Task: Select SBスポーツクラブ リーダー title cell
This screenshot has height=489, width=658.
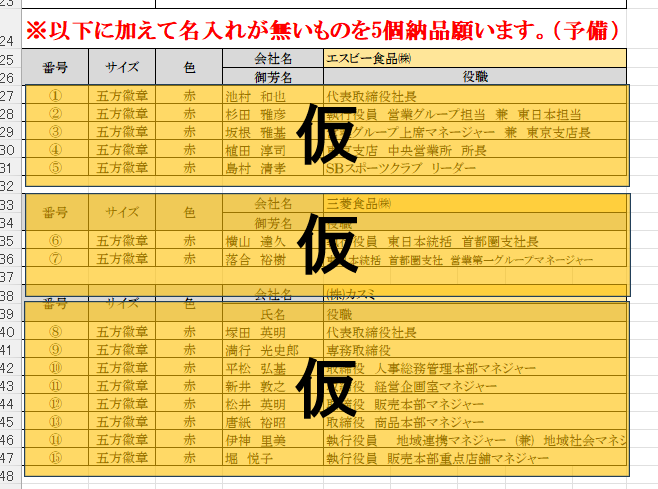Action: point(475,168)
